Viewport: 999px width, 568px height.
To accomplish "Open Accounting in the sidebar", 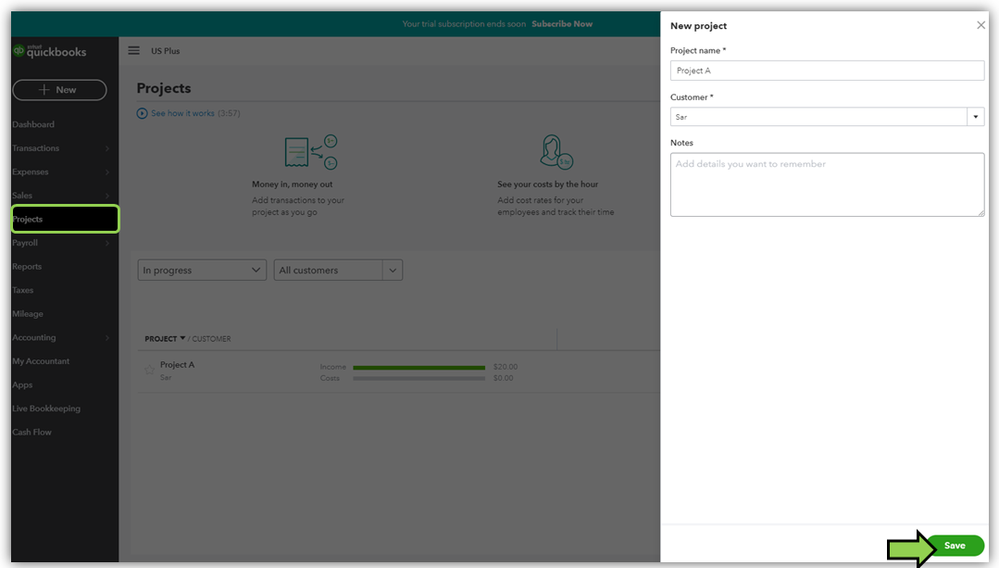I will tap(34, 337).
